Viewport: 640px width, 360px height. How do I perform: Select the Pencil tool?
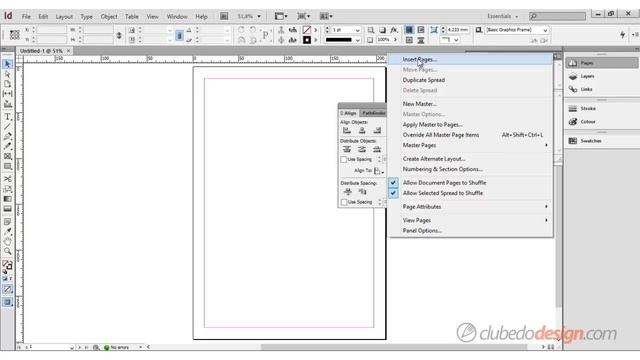(7, 146)
